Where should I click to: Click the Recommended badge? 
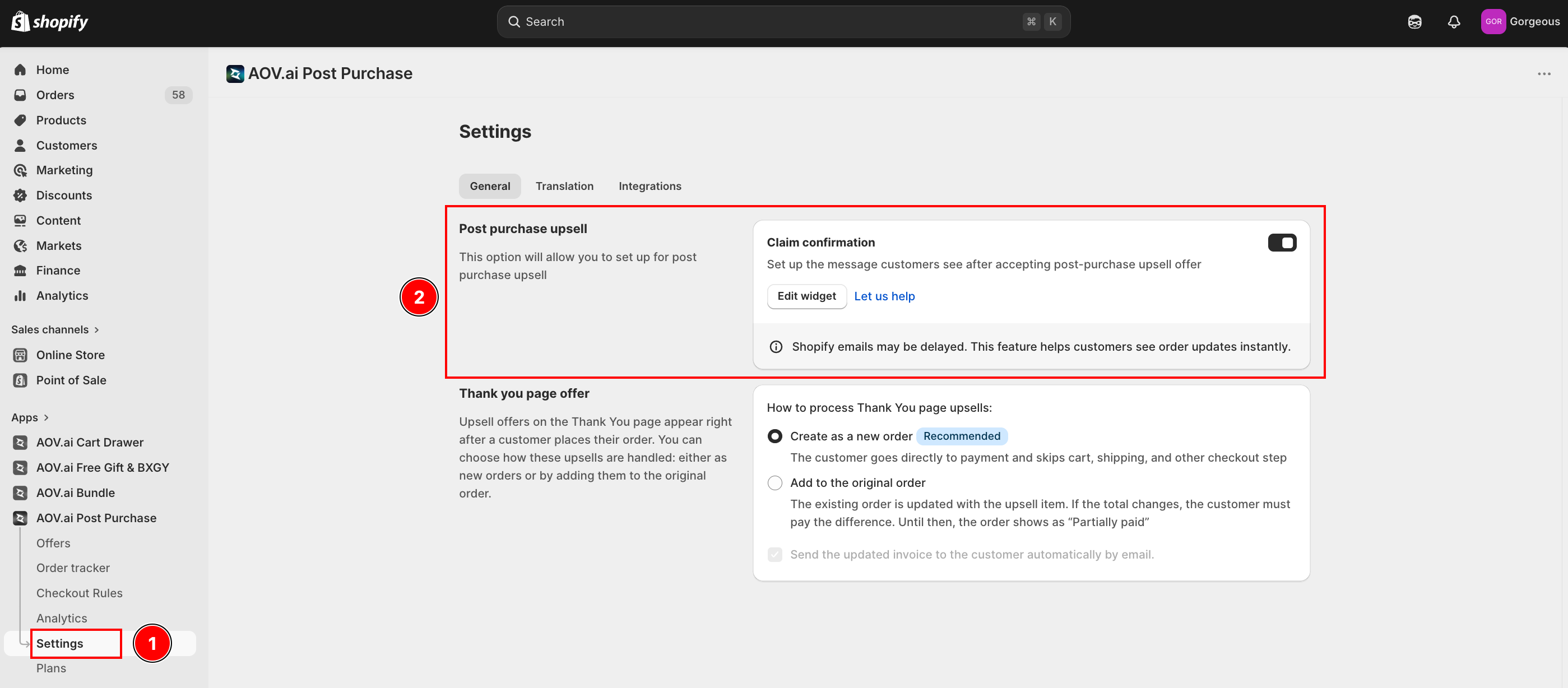tap(962, 436)
